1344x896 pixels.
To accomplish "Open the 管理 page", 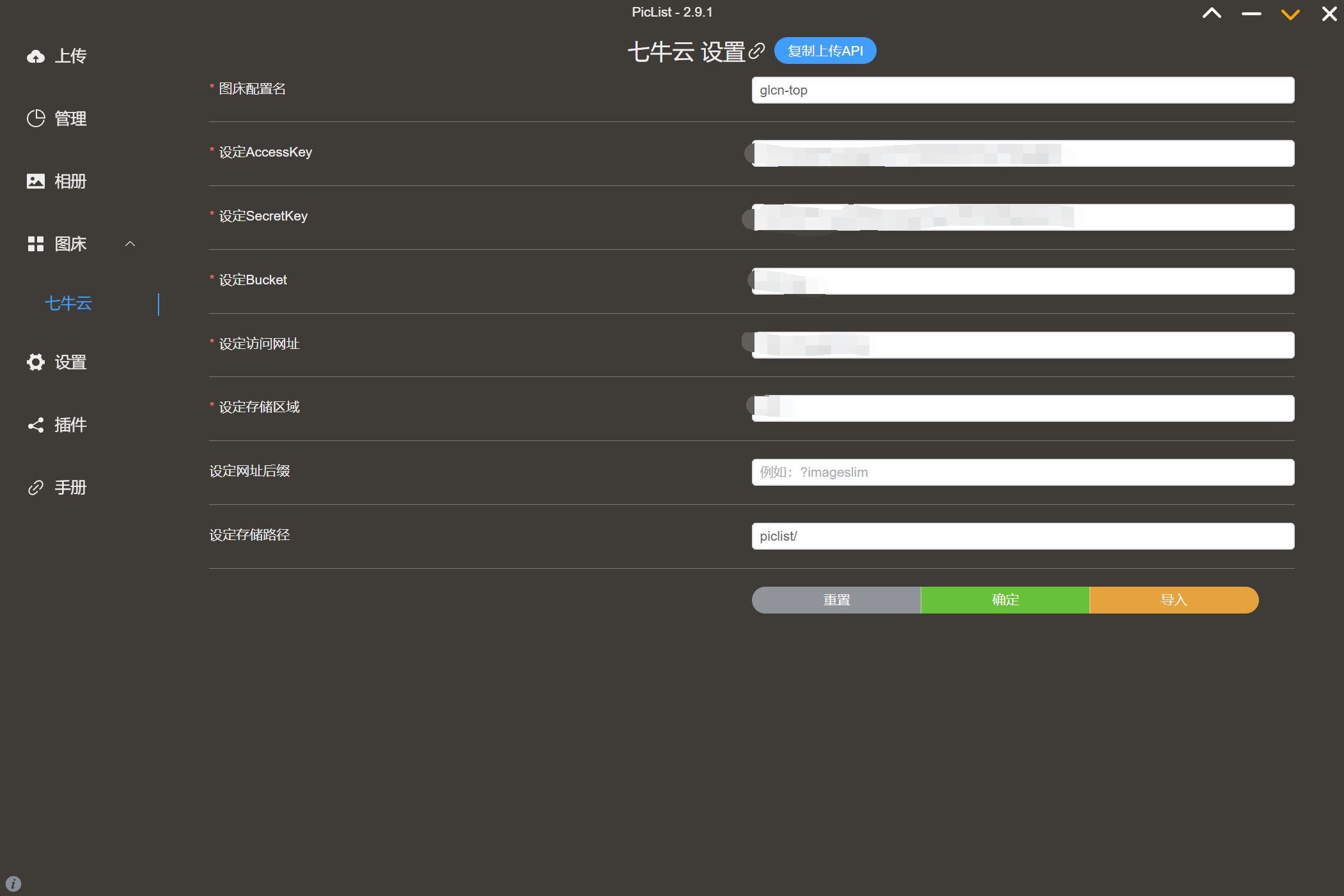I will point(70,118).
